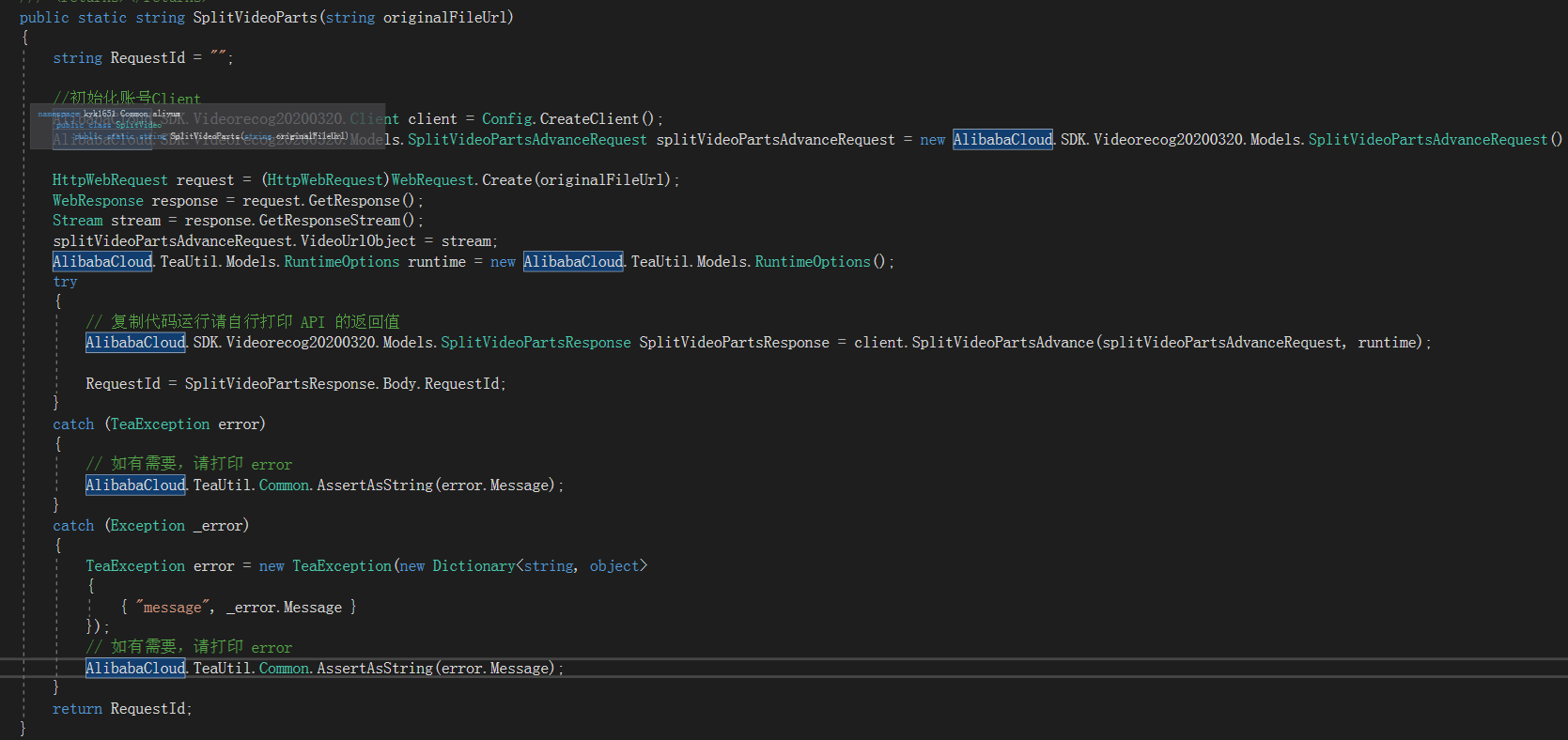
Task: Click the comment '// 复制代码运行请自行打印 API 的返回值'
Action: [x=242, y=322]
